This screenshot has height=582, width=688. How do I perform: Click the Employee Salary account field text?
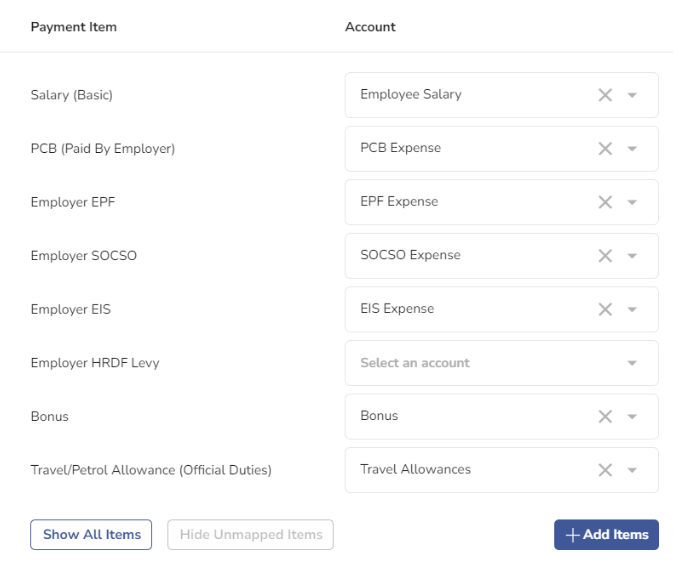coord(411,94)
